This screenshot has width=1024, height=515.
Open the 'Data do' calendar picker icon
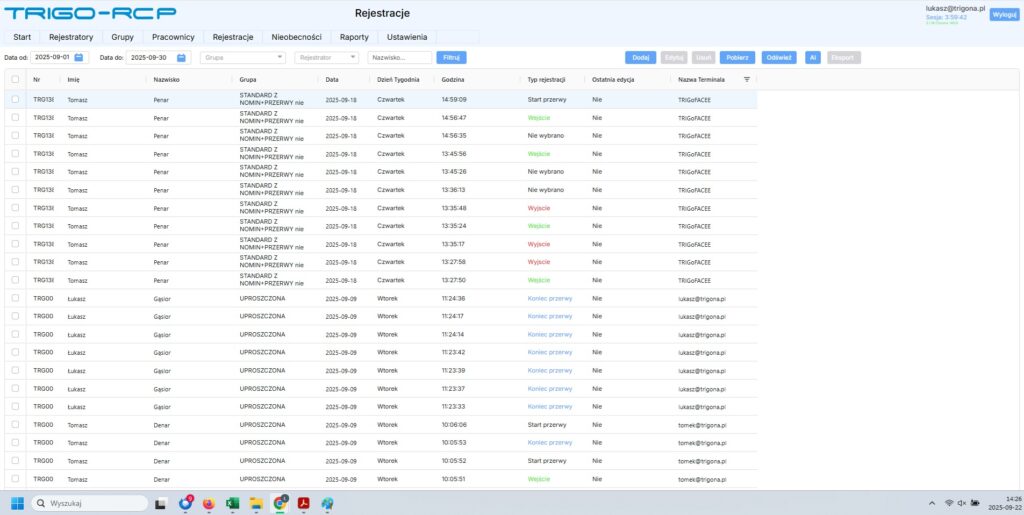(182, 58)
